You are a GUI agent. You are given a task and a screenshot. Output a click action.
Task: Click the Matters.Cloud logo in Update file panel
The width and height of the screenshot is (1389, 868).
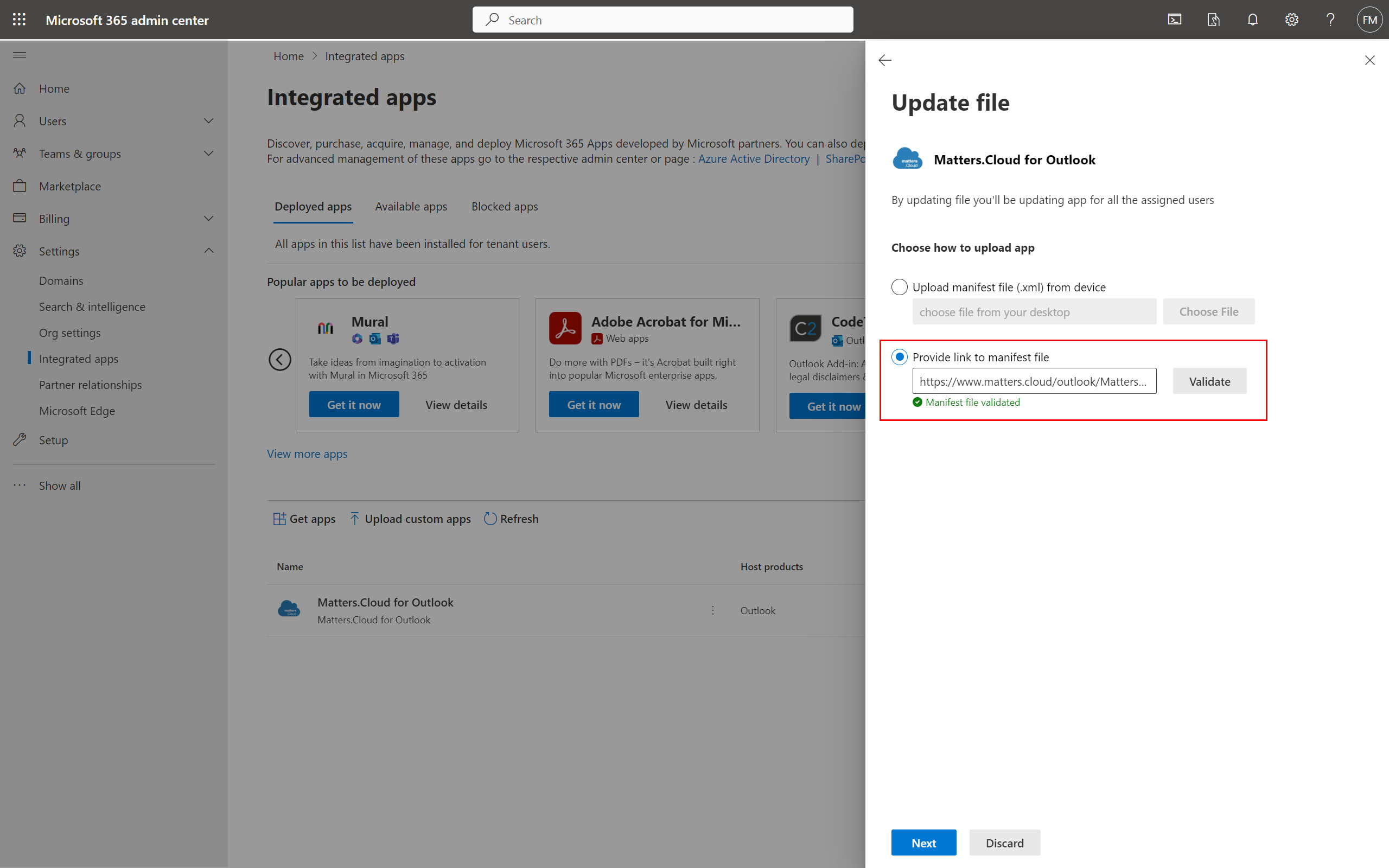[907, 159]
